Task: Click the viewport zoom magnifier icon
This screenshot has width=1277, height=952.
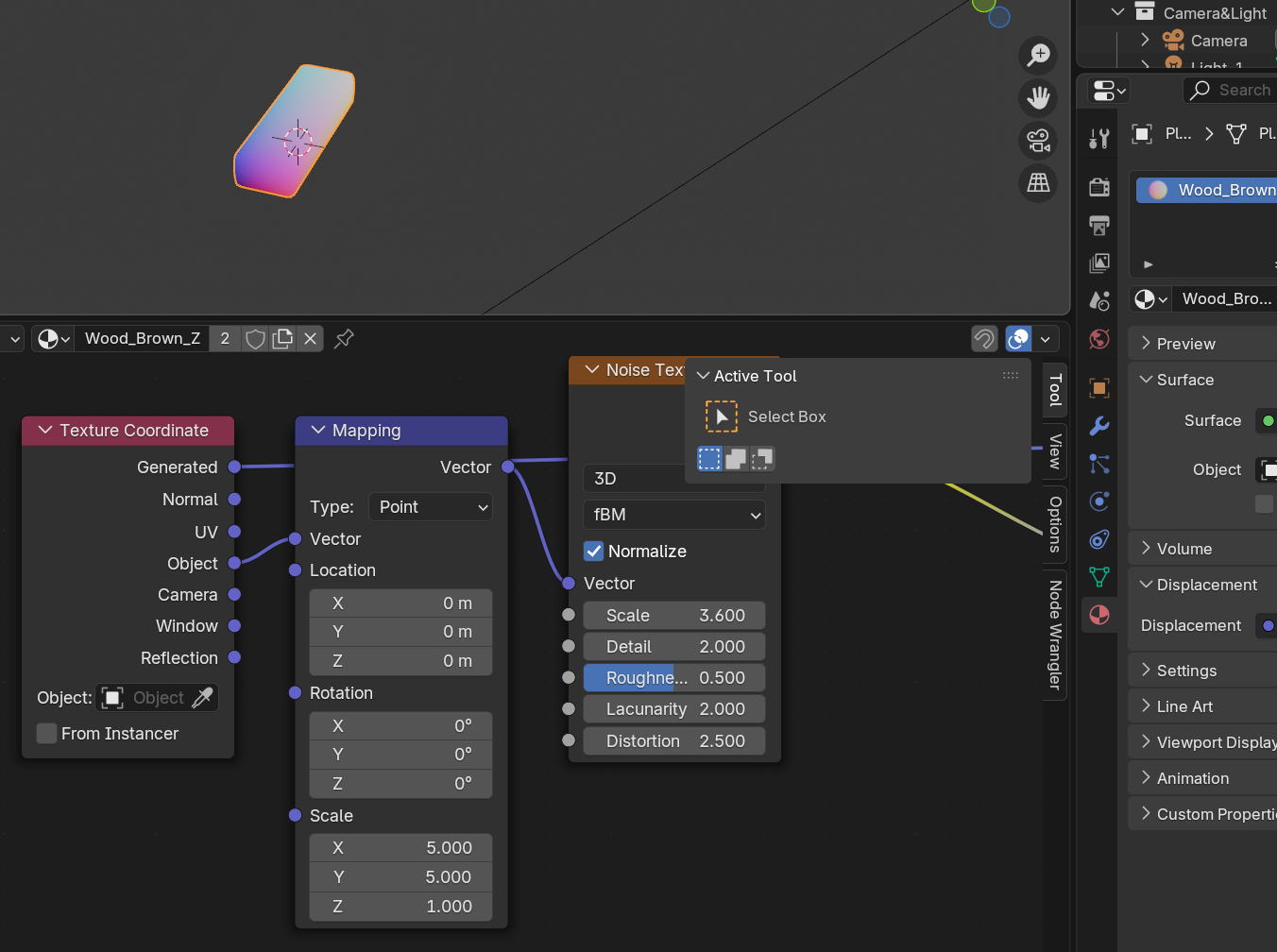Action: point(1038,55)
